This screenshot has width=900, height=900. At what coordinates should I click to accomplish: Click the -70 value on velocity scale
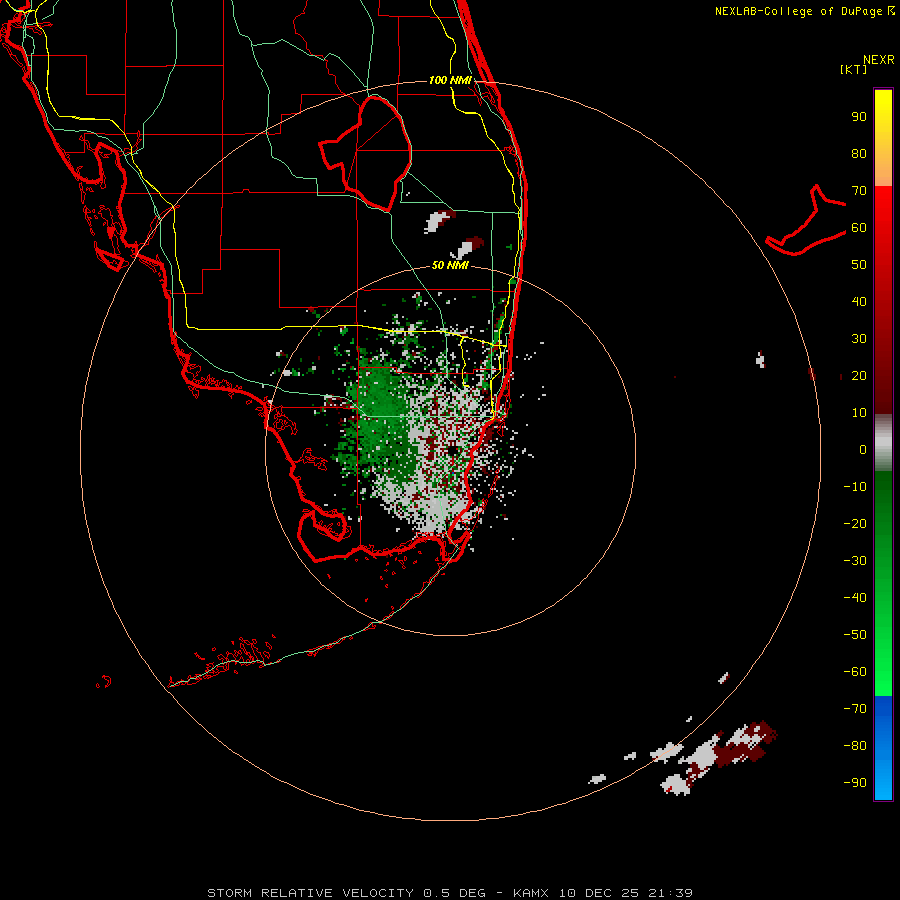pyautogui.click(x=855, y=708)
